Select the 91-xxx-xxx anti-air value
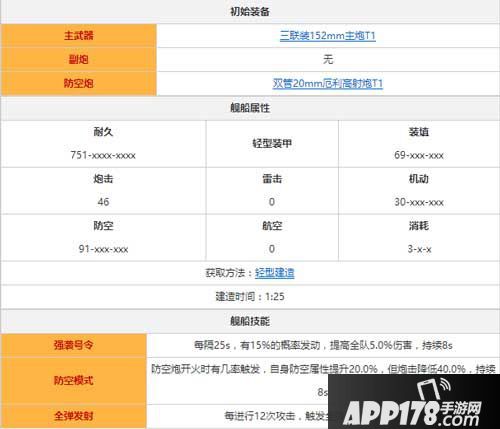 click(x=103, y=249)
